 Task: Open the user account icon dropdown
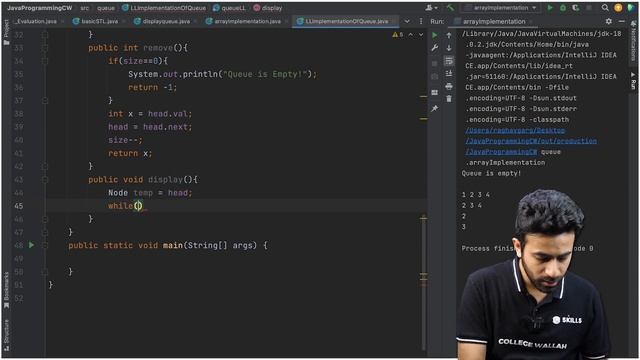click(x=431, y=8)
